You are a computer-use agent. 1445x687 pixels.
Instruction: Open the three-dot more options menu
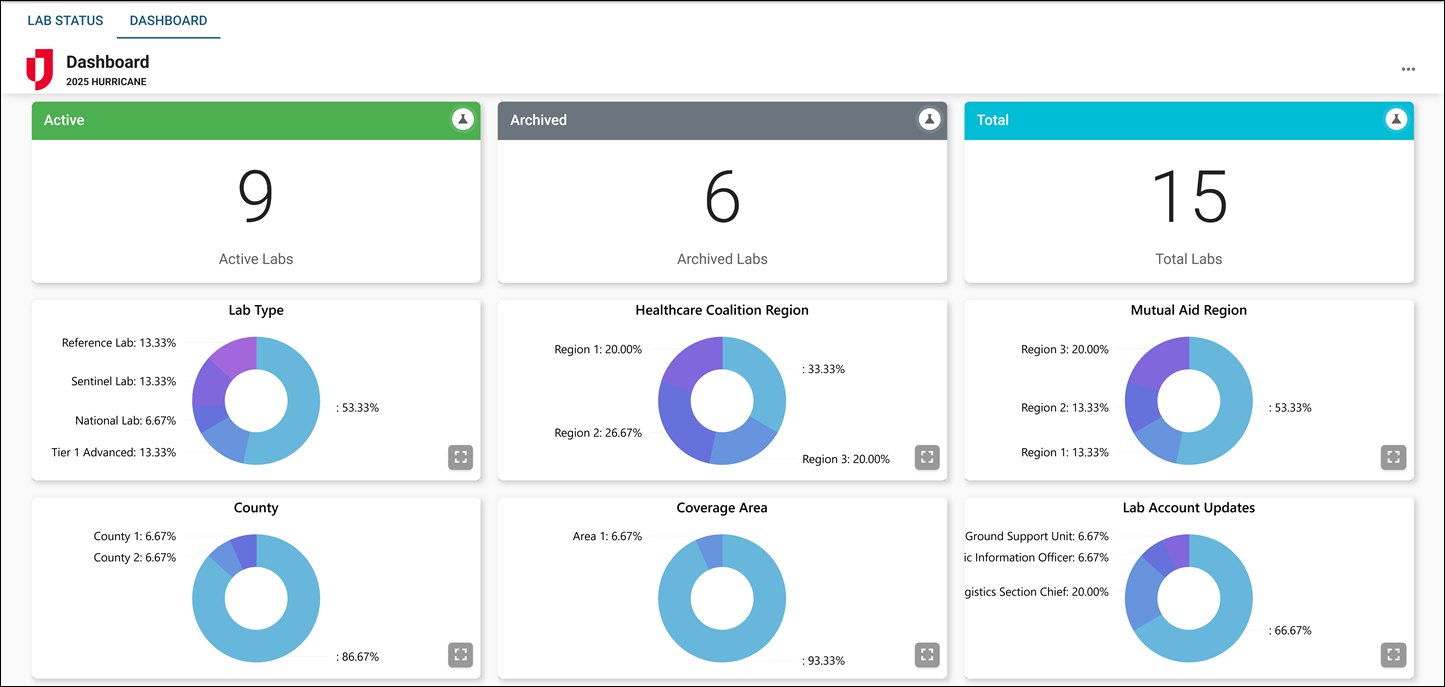pyautogui.click(x=1408, y=69)
